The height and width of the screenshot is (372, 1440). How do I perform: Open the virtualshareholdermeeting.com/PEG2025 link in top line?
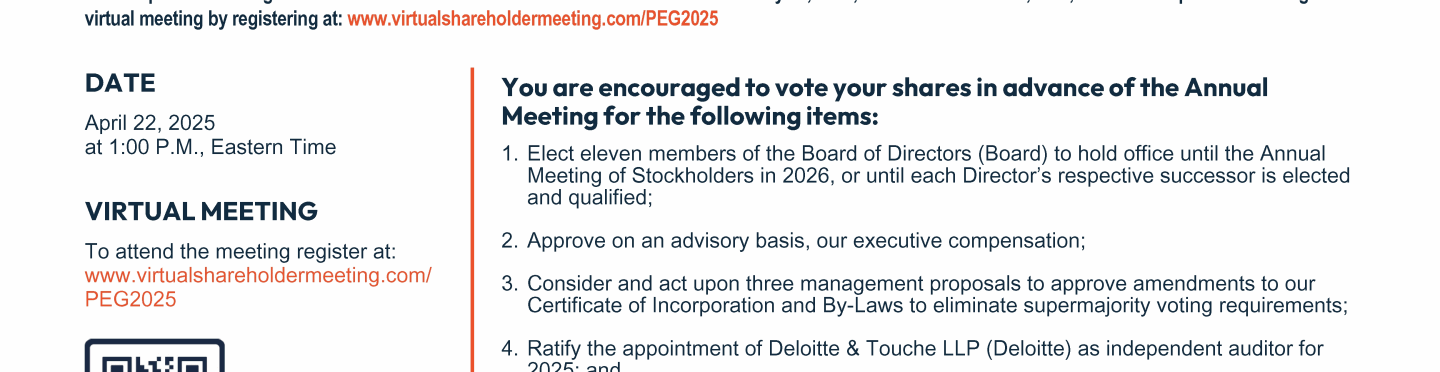click(532, 19)
